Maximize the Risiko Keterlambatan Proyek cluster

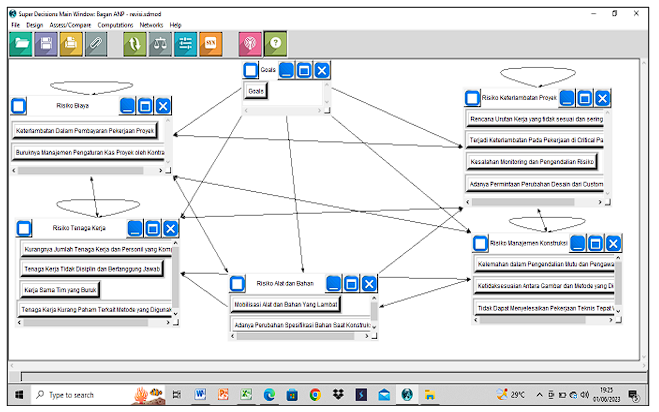(x=585, y=98)
